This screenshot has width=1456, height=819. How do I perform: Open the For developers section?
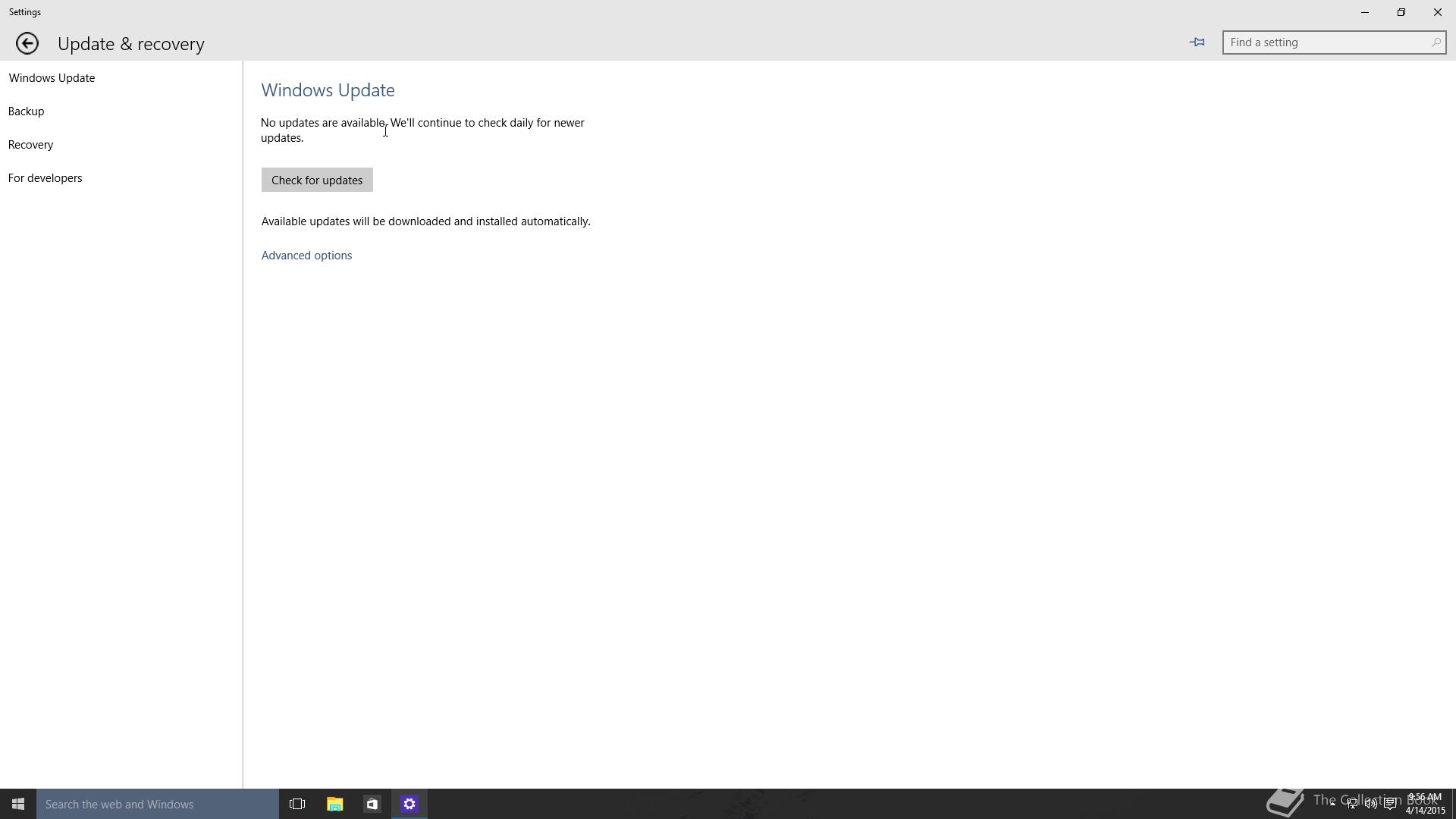(45, 178)
